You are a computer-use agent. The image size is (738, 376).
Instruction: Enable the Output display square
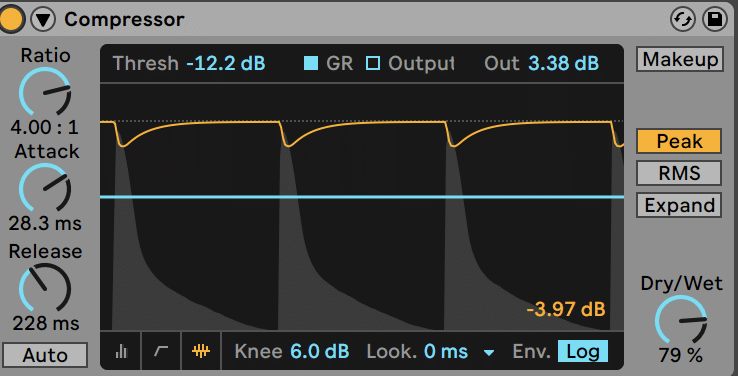pos(373,63)
